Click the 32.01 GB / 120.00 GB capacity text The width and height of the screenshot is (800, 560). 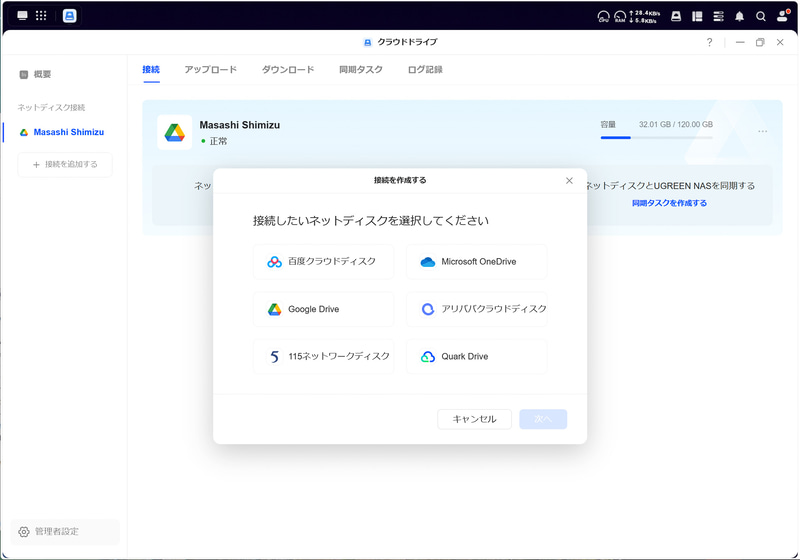676,124
